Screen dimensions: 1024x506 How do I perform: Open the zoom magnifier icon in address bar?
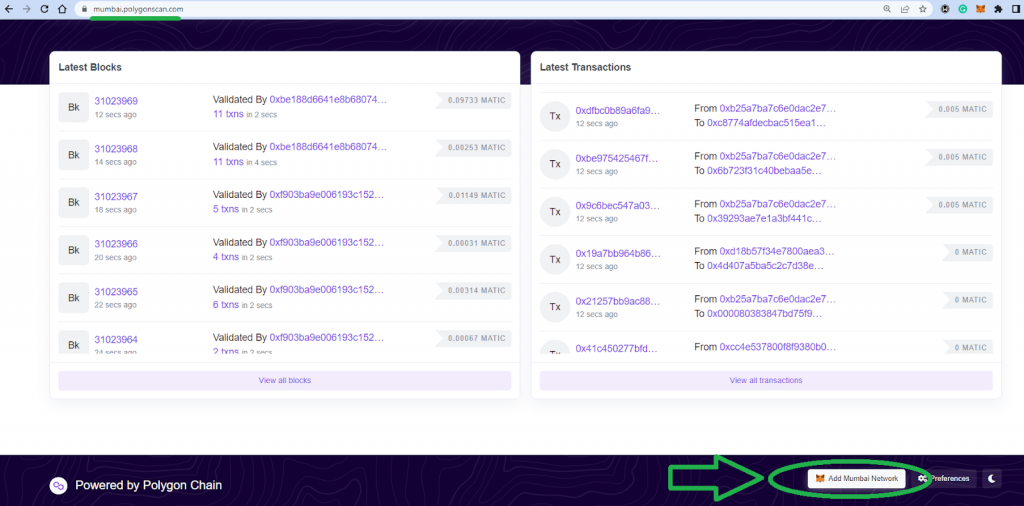coord(887,9)
